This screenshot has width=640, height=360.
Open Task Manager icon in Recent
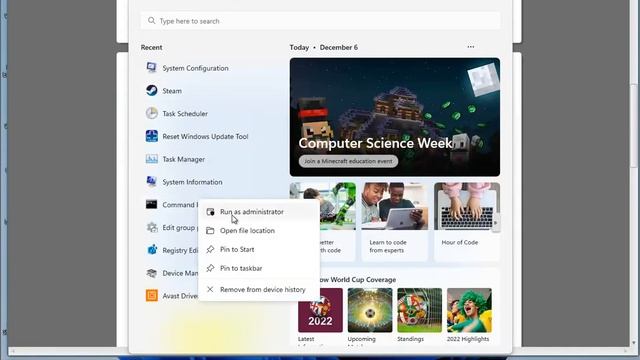click(x=151, y=159)
